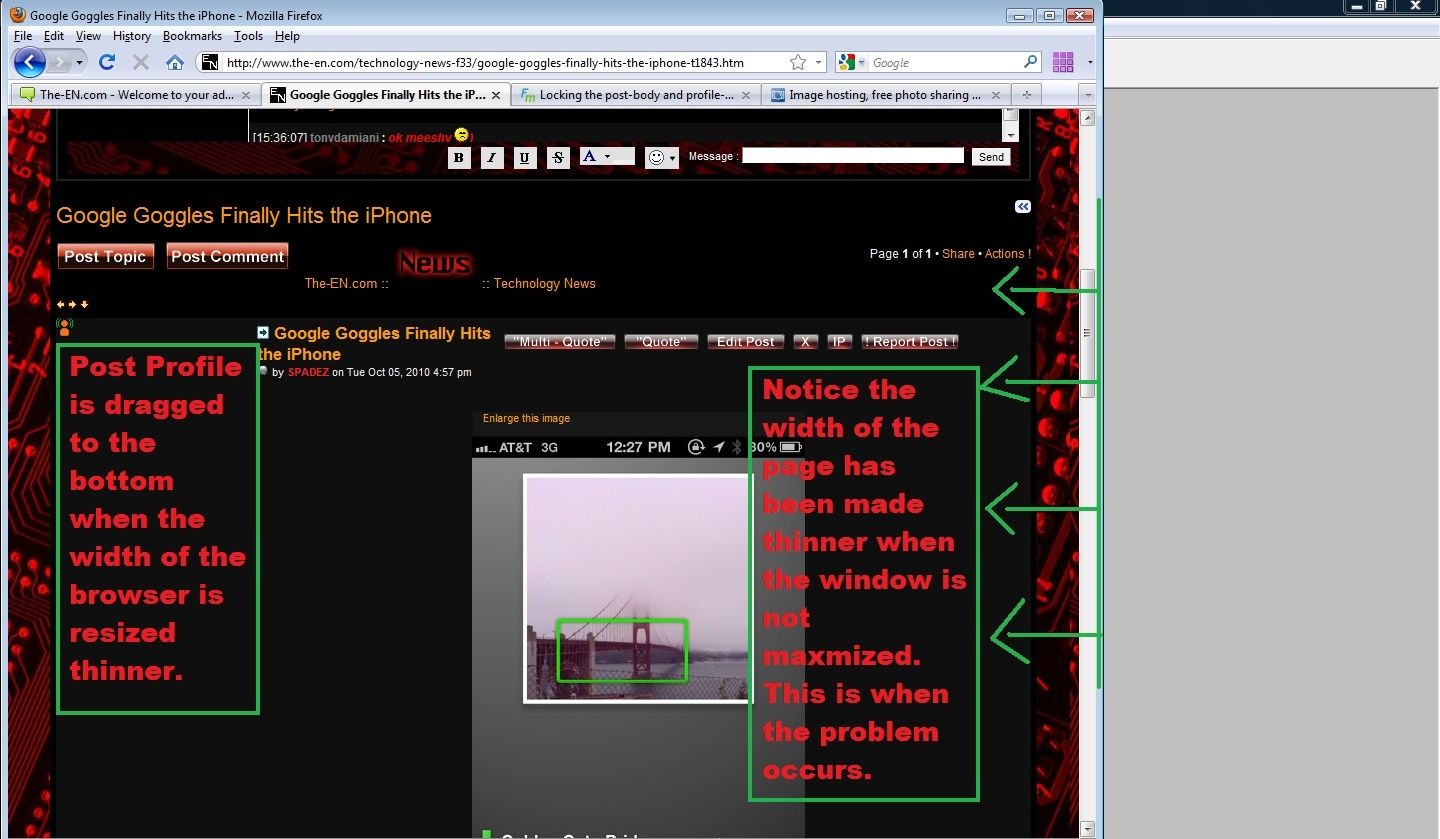Click the orange user online status icon
1440x839 pixels.
coord(65,326)
